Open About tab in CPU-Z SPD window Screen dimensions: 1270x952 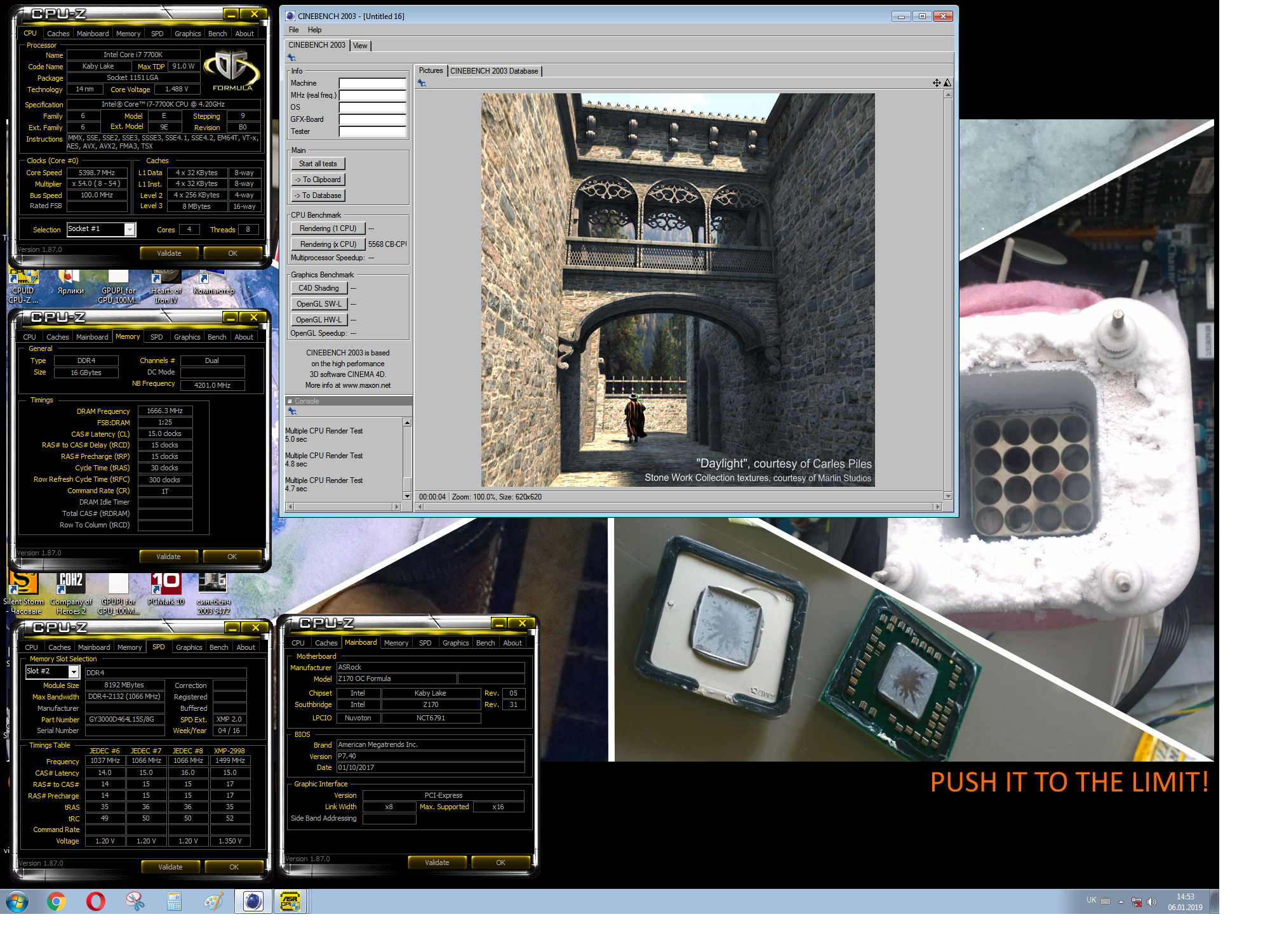(x=246, y=647)
